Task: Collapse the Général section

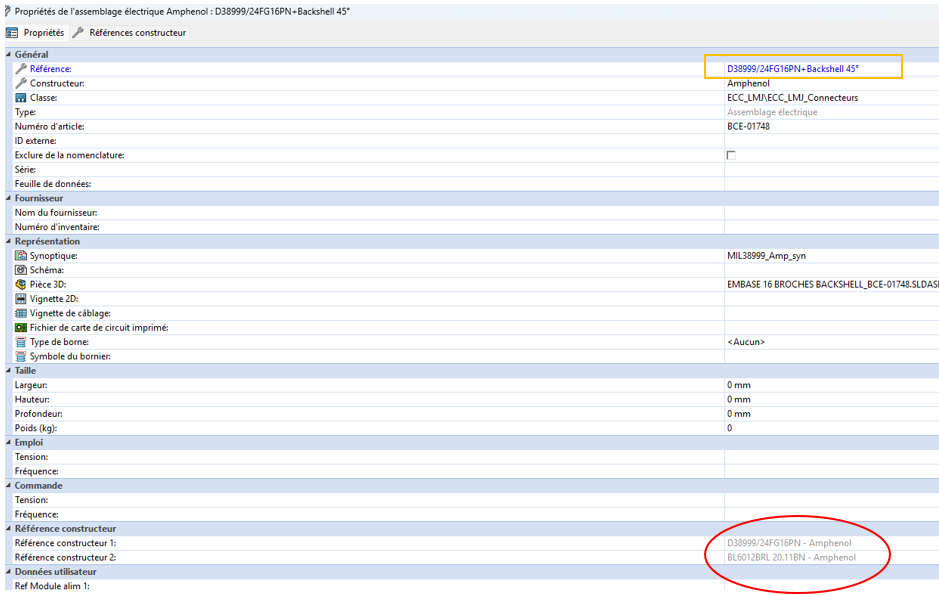Action: 9,54
